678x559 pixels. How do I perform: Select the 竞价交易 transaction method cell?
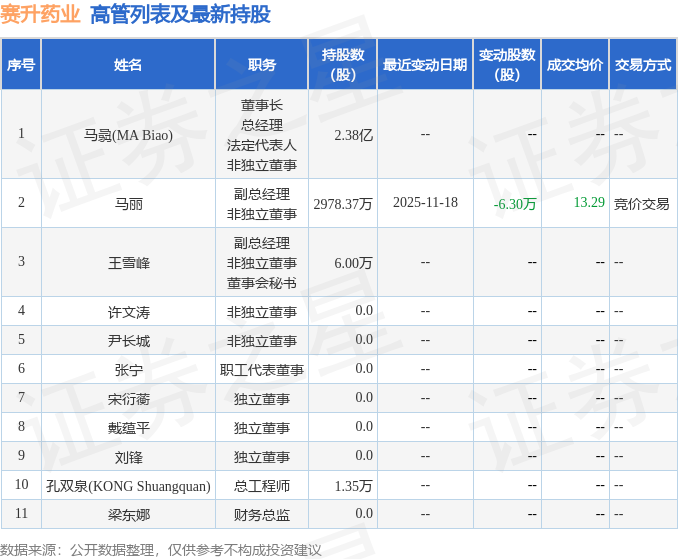642,204
